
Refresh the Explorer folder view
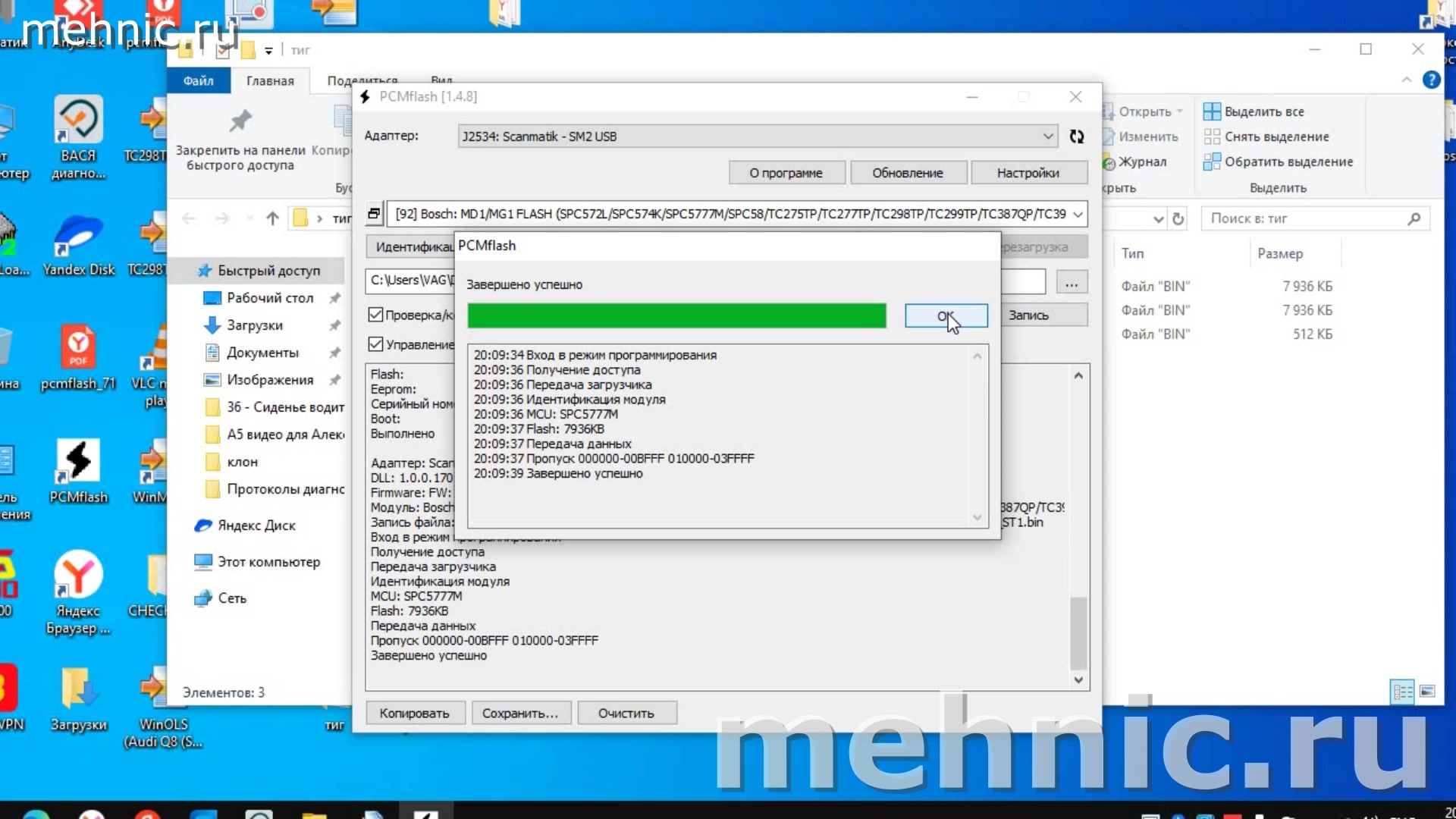(x=1178, y=218)
